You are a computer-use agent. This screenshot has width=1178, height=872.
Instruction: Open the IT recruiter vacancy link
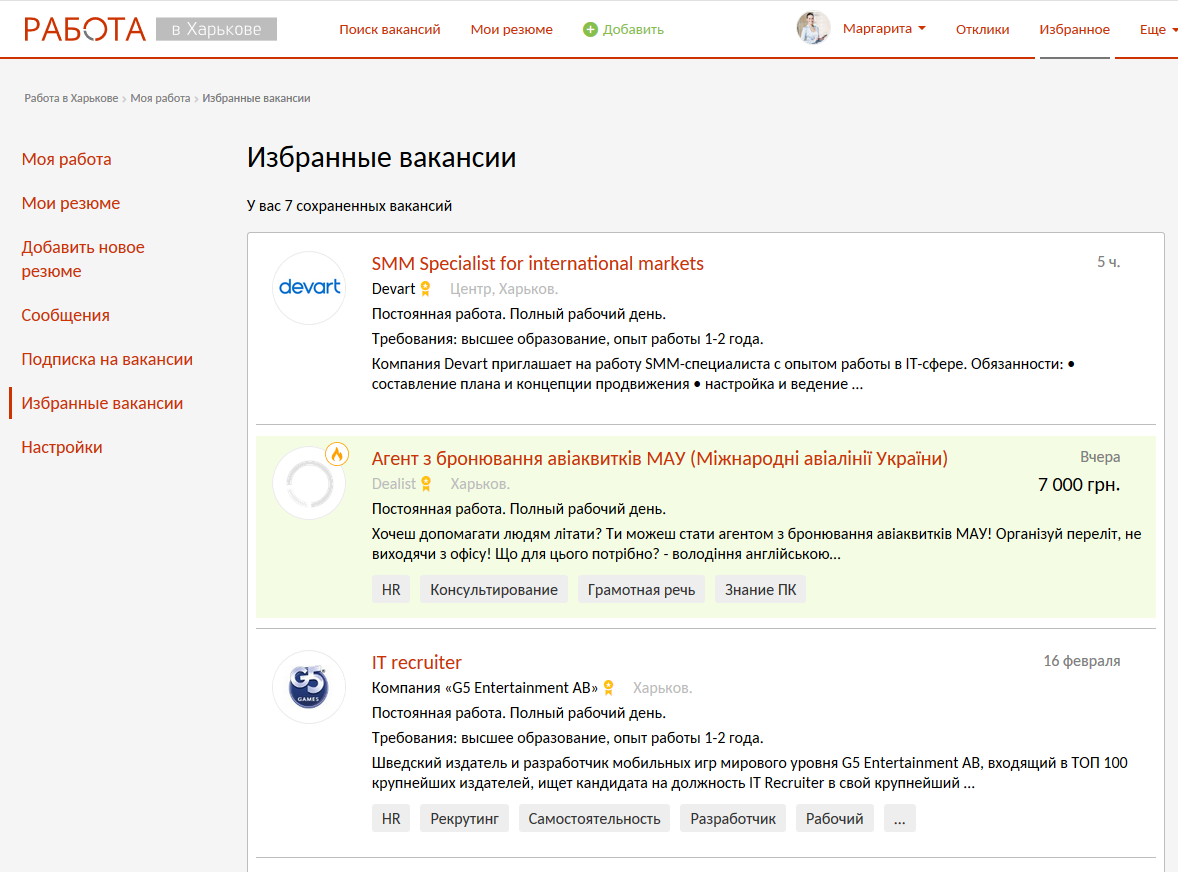(416, 662)
